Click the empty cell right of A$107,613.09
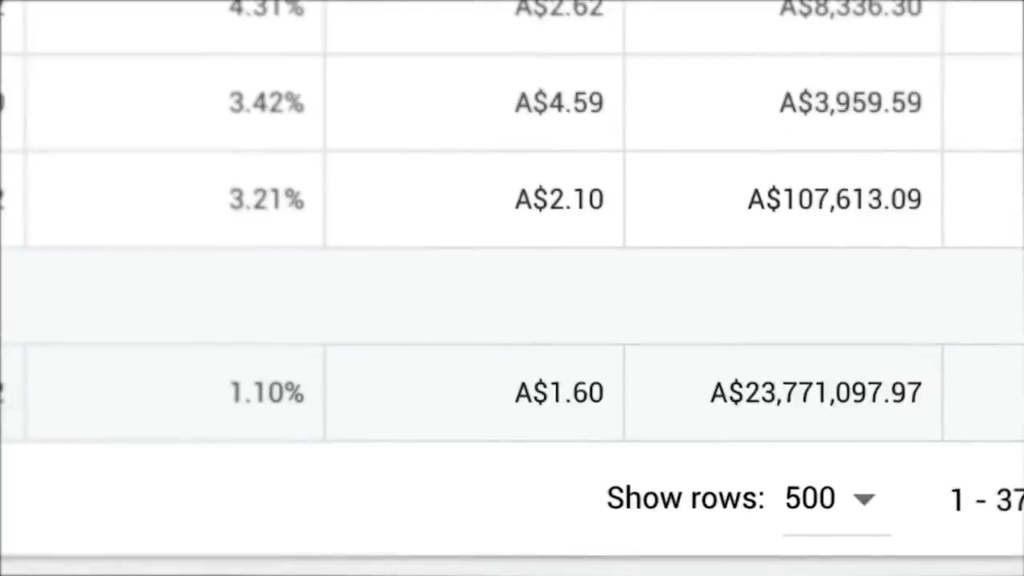The image size is (1024, 576). pos(983,199)
